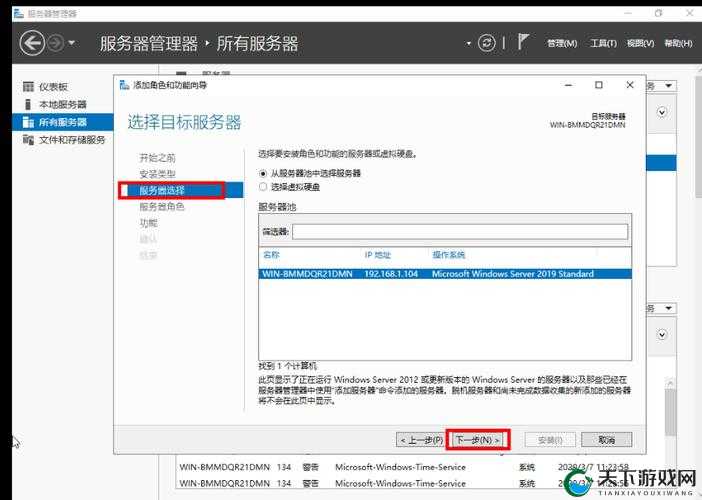This screenshot has height=500, width=702.
Task: Select 选择虚拟硬盘 radio button
Action: (263, 187)
